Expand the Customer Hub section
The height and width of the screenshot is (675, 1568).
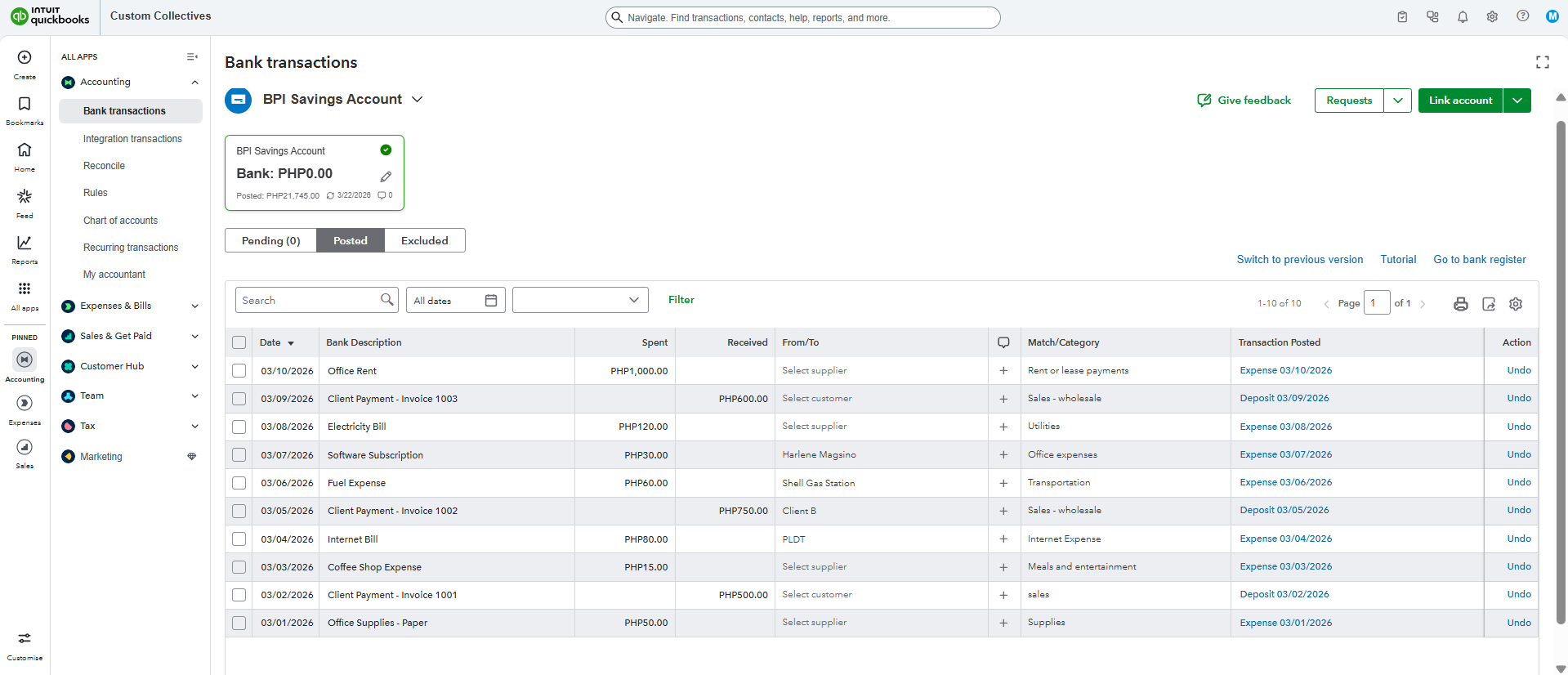[194, 367]
